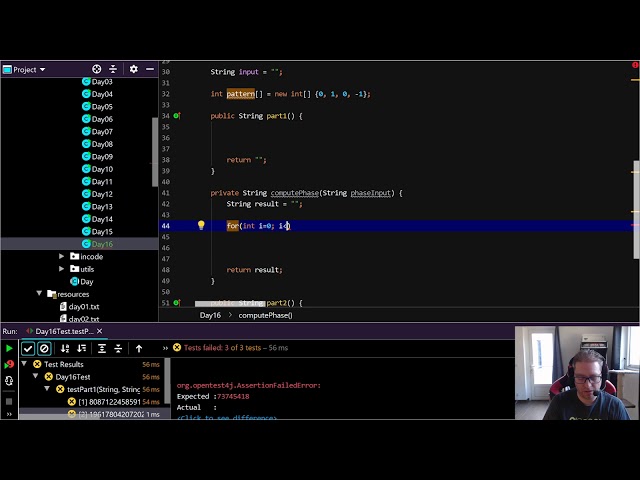Select failed test [1] 8087122458591

click(x=109, y=402)
